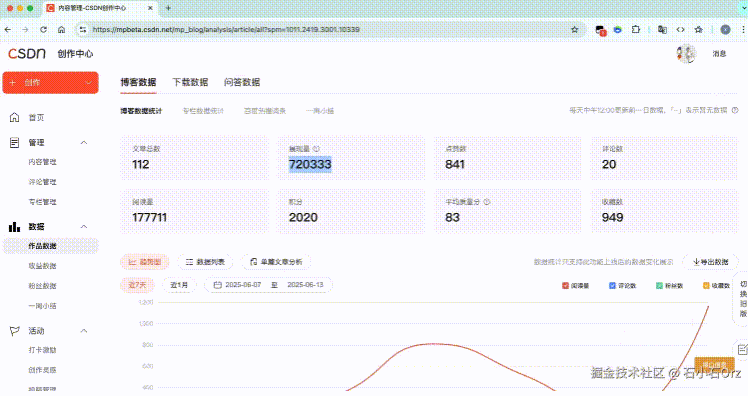Open 粉丝数据 in sidebar
This screenshot has width=748, height=396.
pyautogui.click(x=42, y=286)
